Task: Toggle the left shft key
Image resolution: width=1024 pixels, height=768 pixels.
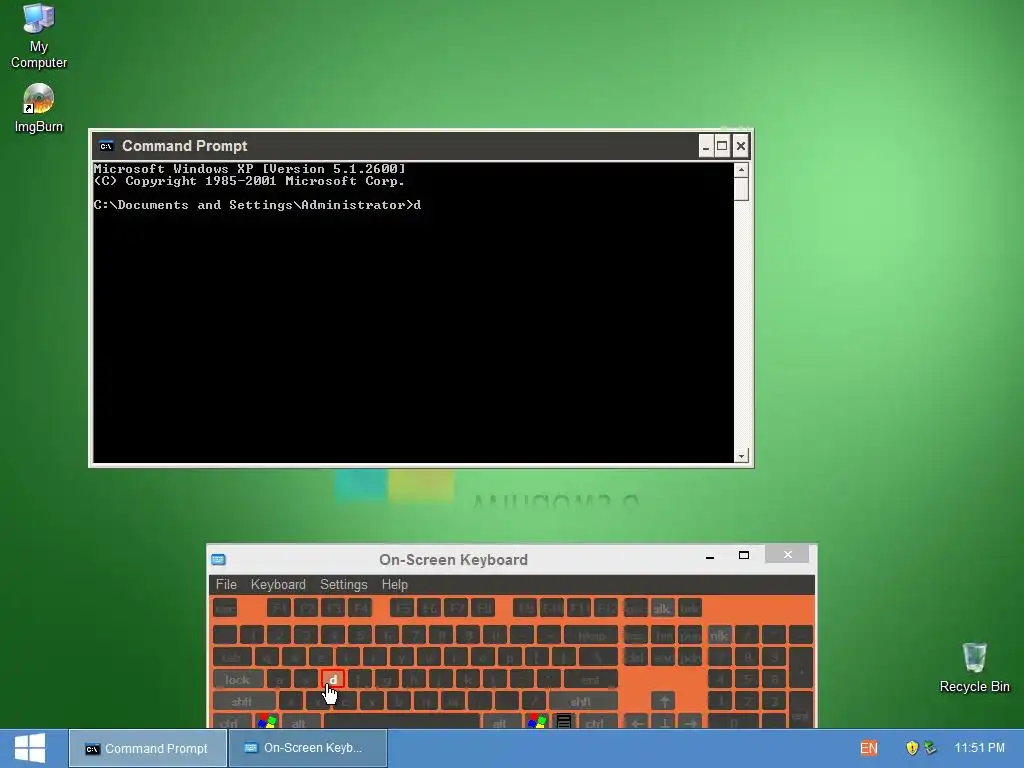Action: click(243, 701)
